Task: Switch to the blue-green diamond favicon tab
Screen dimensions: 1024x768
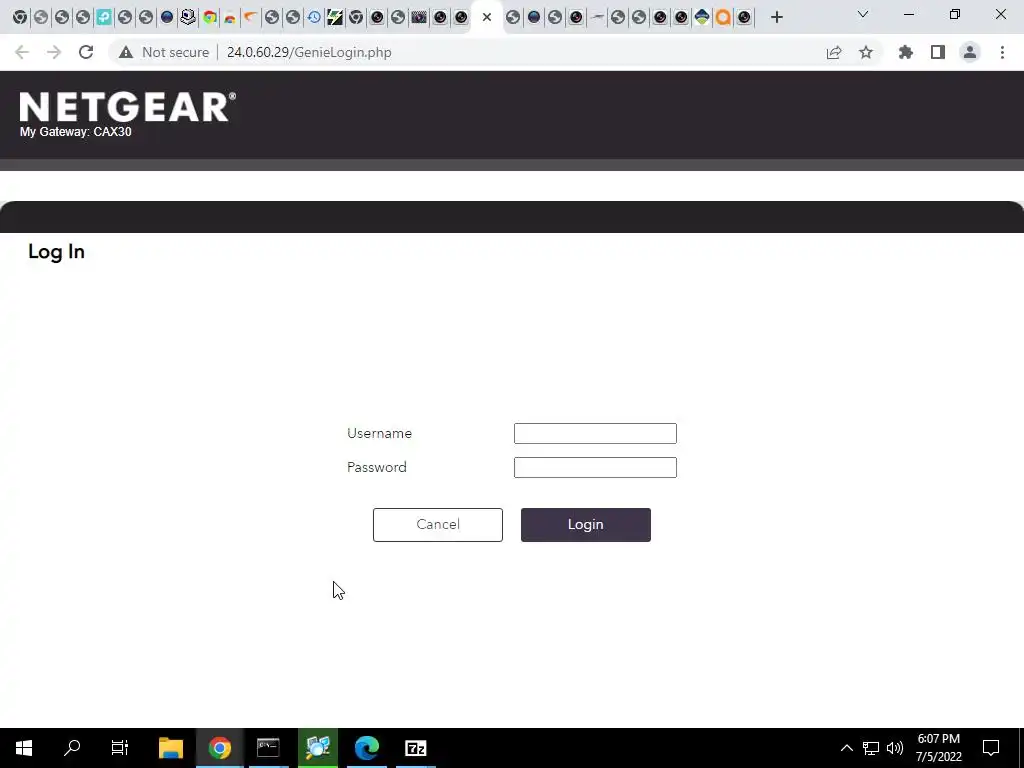Action: point(702,17)
